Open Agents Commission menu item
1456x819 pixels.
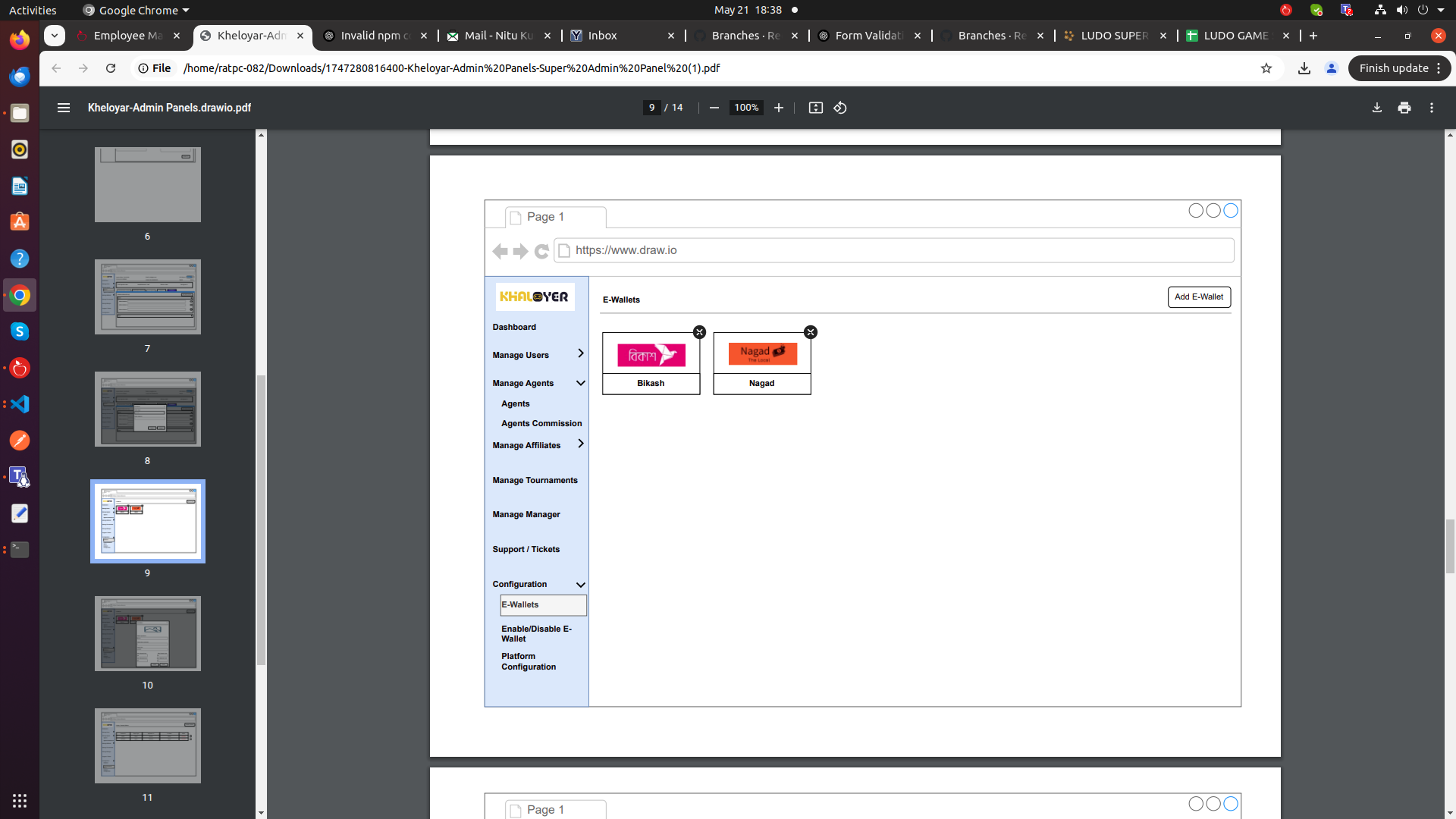[541, 423]
